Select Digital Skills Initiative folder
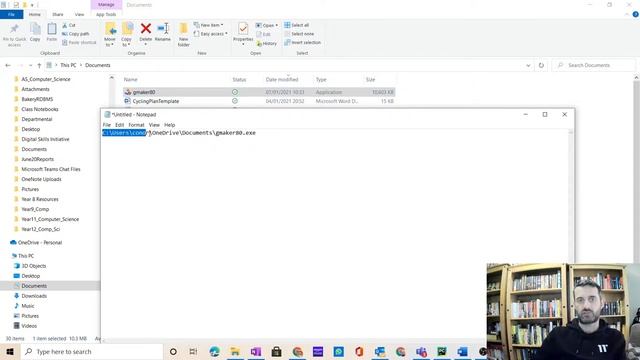Screen dimensions: 640x360 [x=45, y=139]
